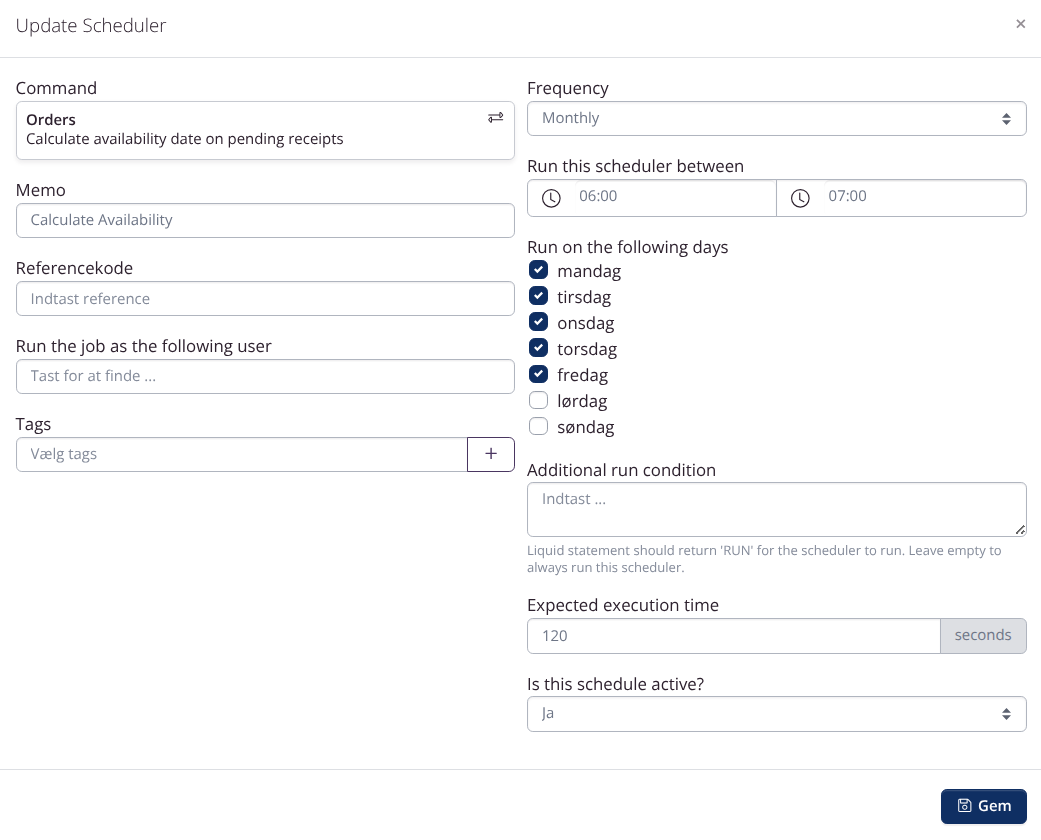Enable the lørdag checkbox

tap(538, 400)
